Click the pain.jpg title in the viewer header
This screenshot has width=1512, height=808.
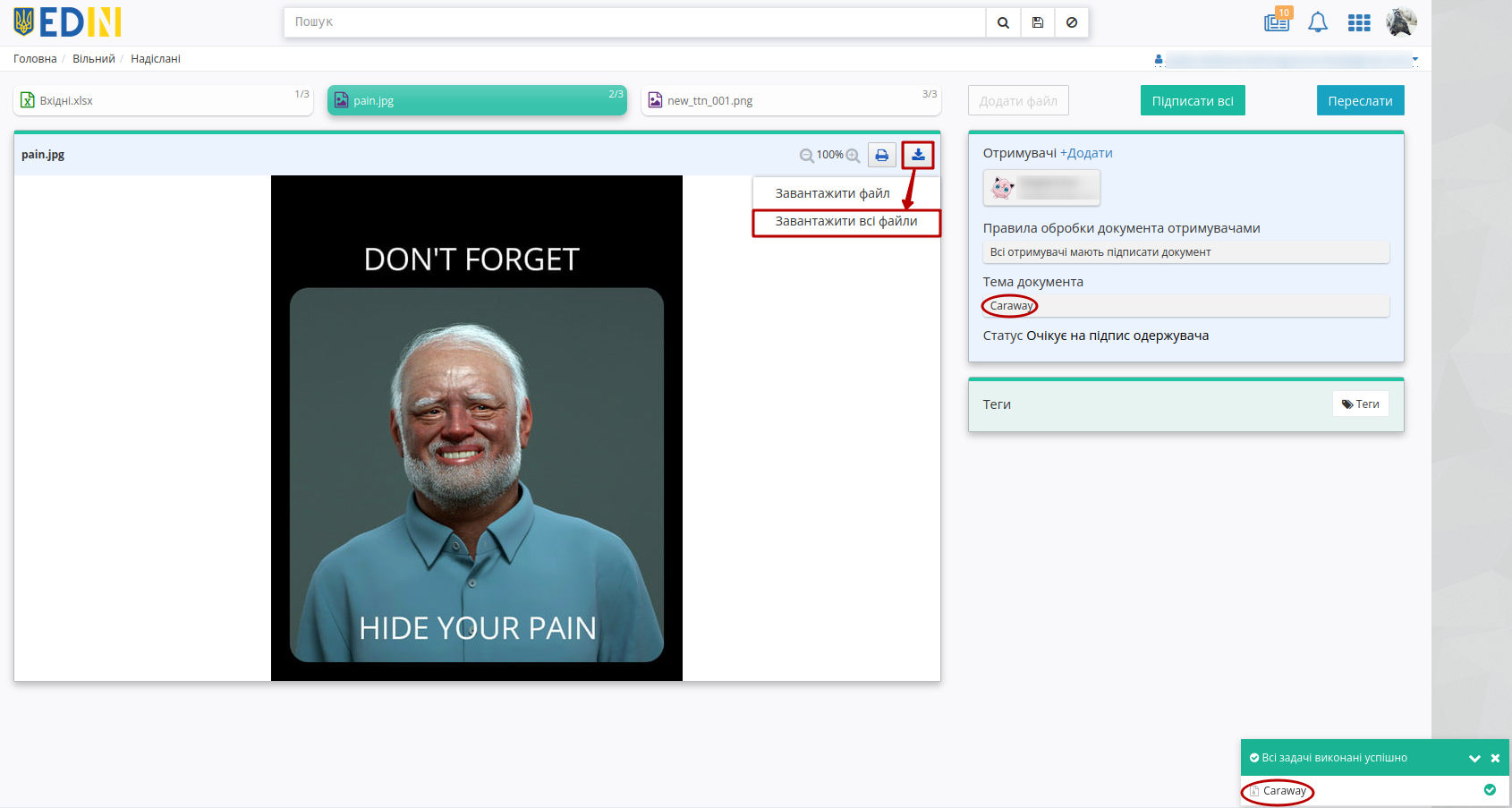pos(43,155)
